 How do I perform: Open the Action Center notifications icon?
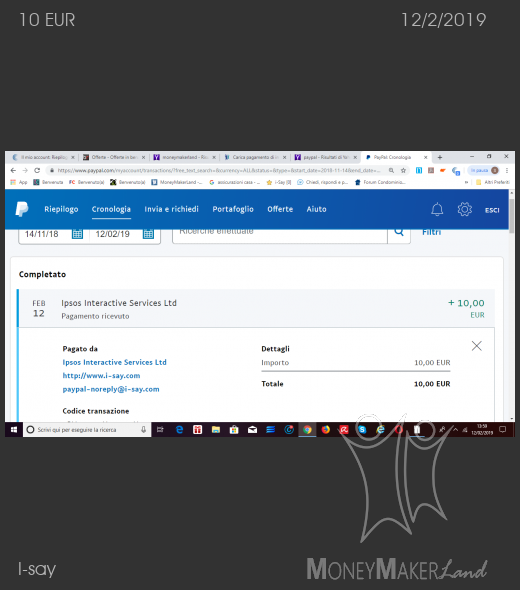[x=502, y=429]
